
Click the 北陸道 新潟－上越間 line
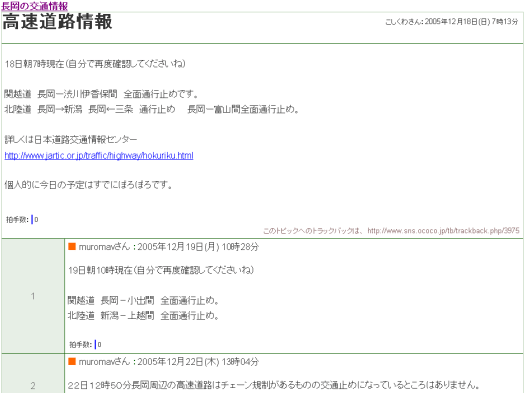pos(143,315)
